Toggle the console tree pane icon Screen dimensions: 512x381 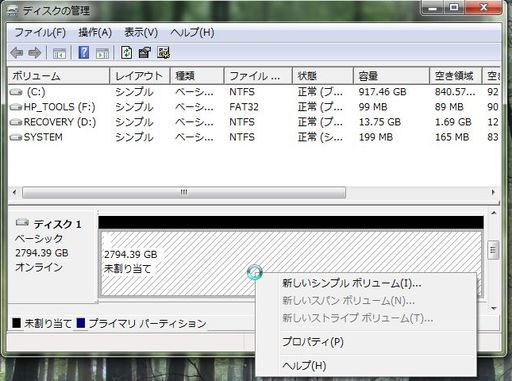59,53
